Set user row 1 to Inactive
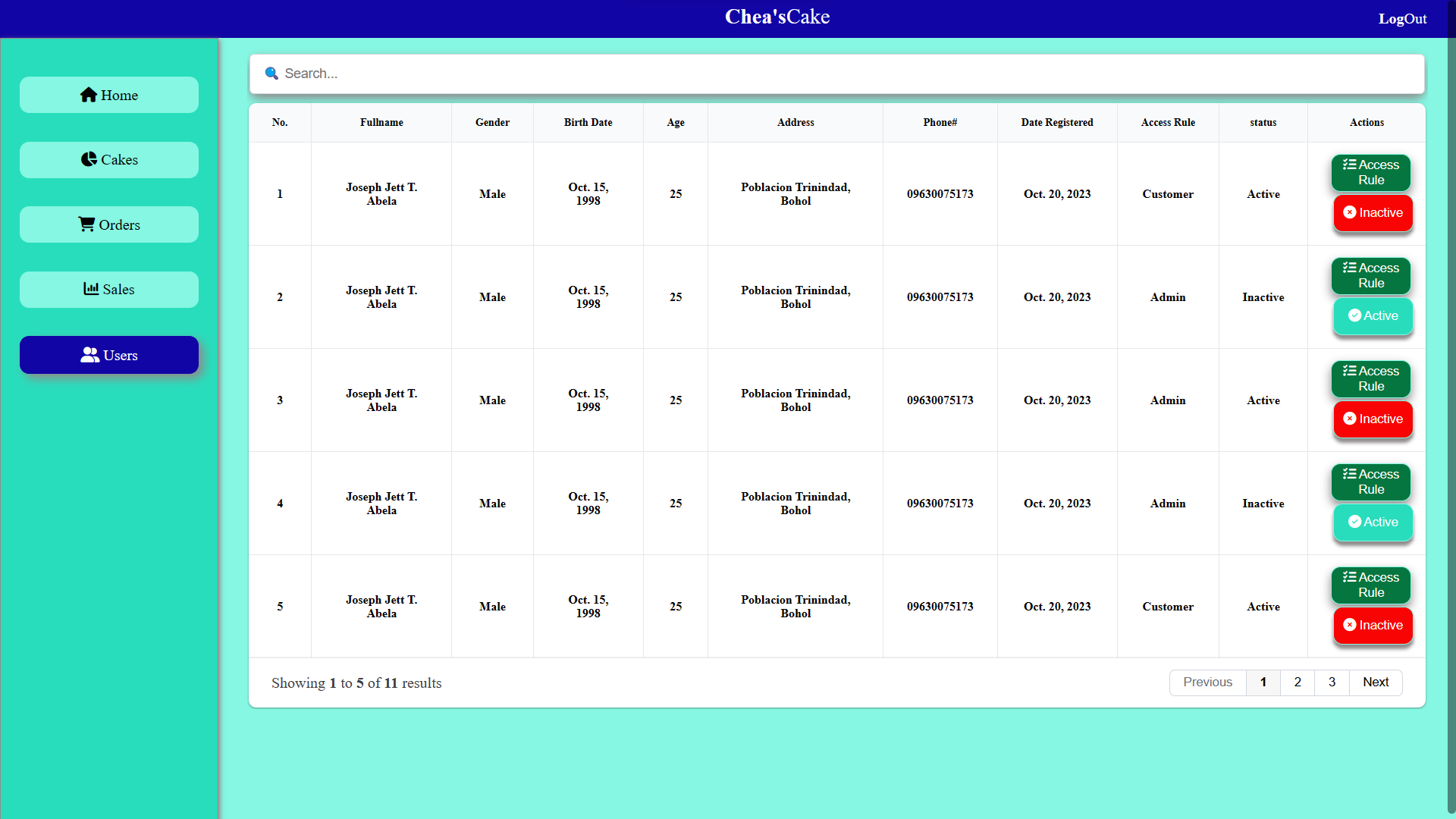Viewport: 1456px width, 819px height. (1373, 213)
